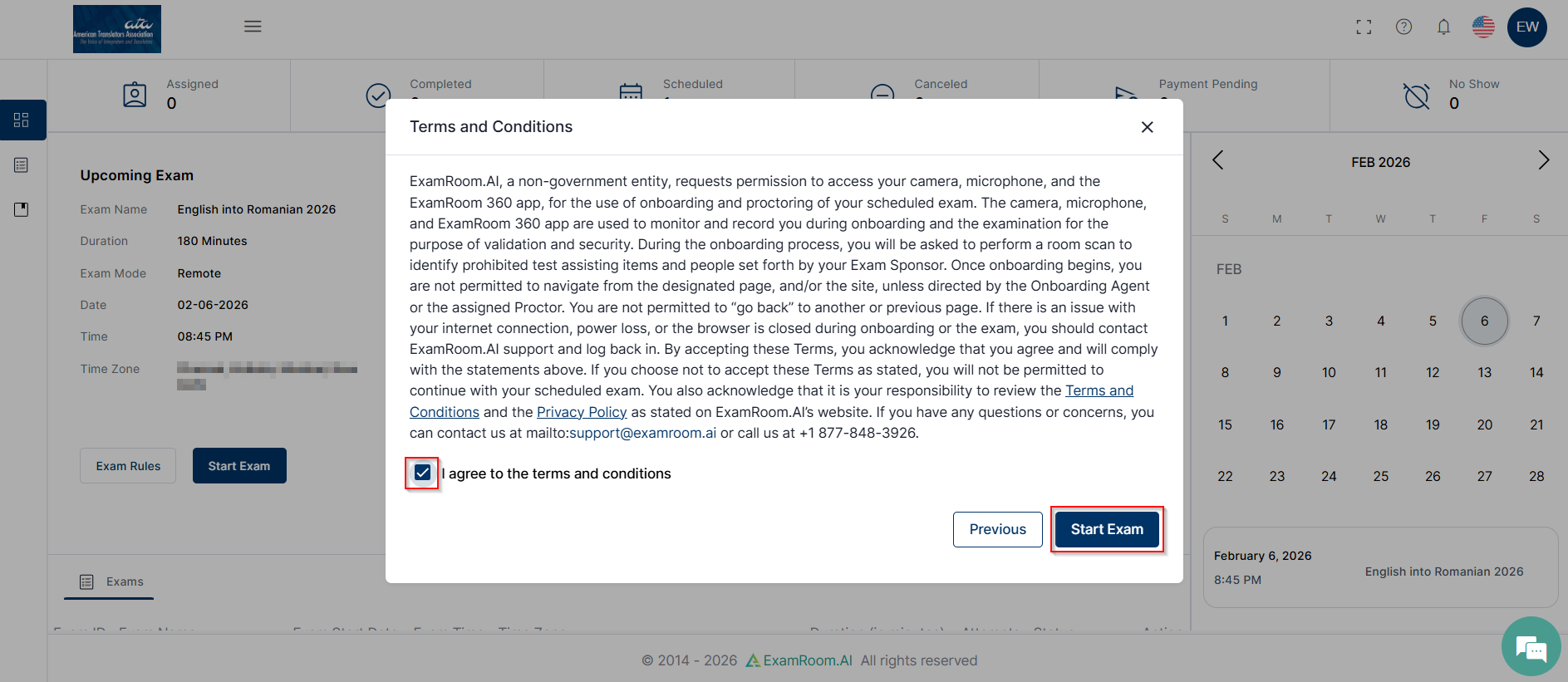Change language via US flag icon
Viewport: 1568px width, 682px height.
1483,27
